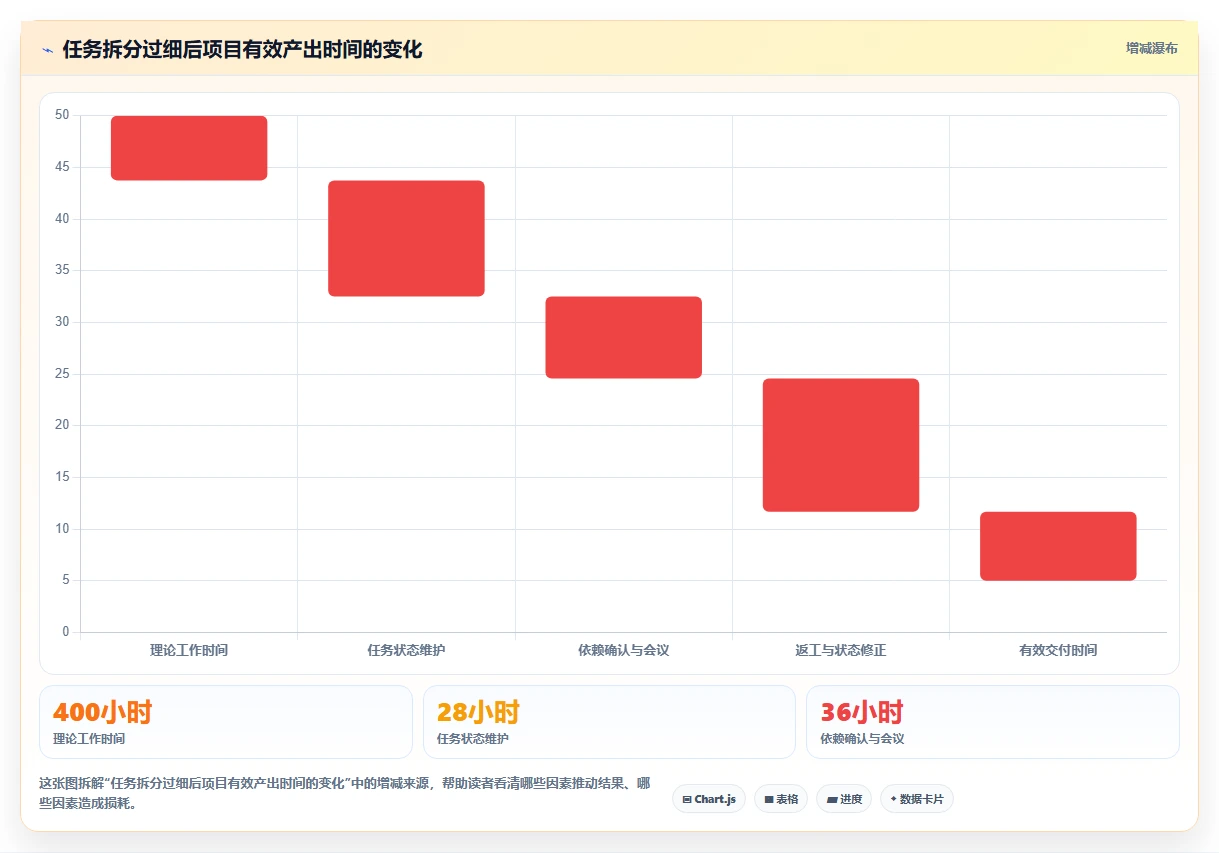Click the 36小时 data card
This screenshot has height=853, width=1219.
tap(993, 722)
